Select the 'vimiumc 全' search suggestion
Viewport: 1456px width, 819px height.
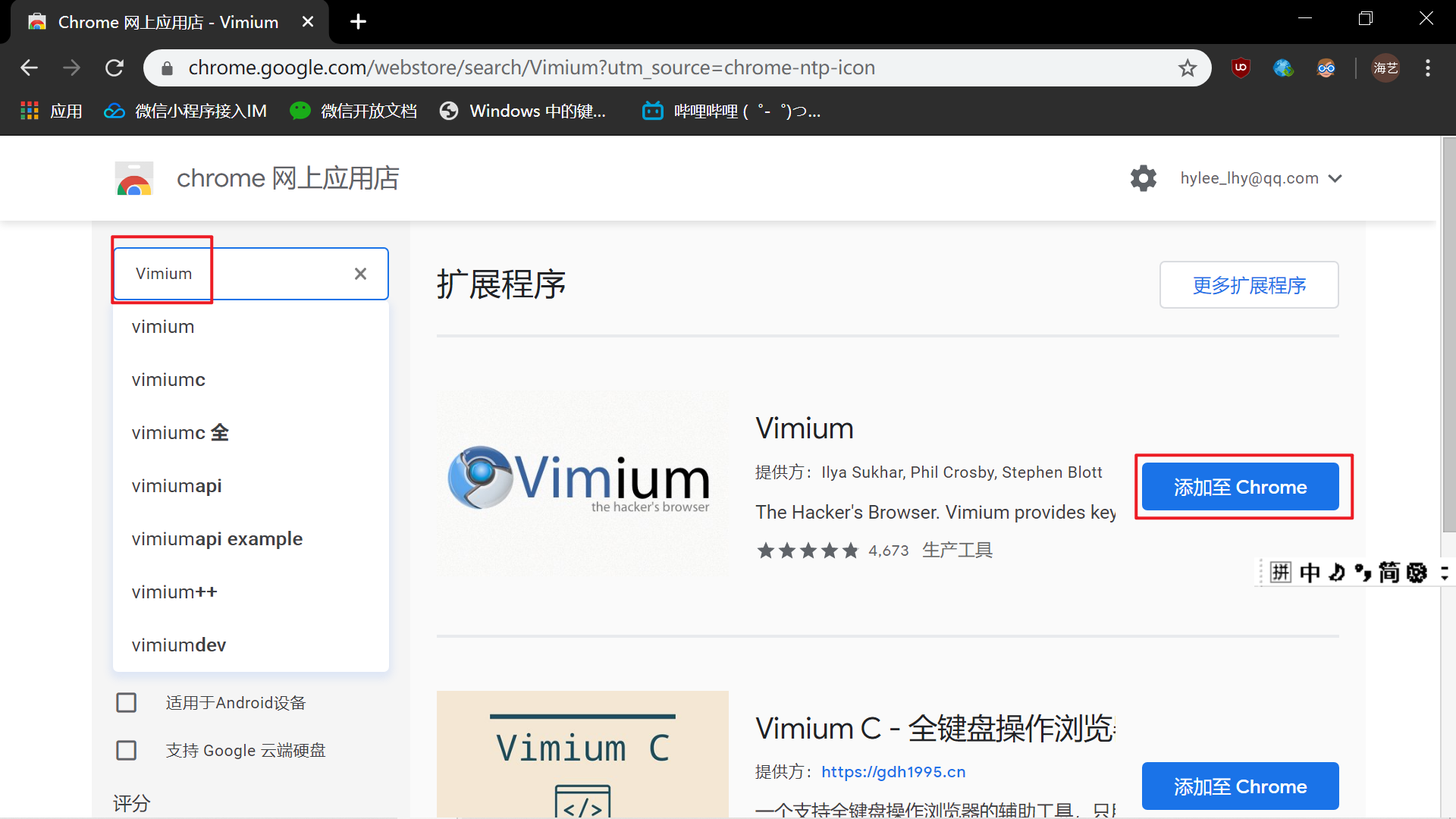pos(250,433)
